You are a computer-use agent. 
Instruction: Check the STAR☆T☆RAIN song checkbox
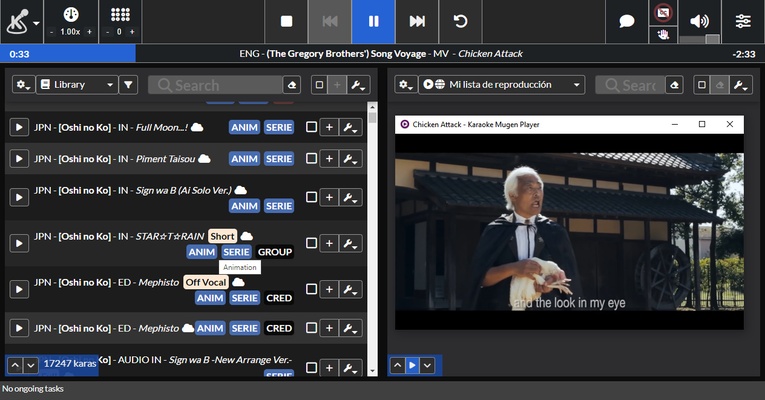point(311,243)
